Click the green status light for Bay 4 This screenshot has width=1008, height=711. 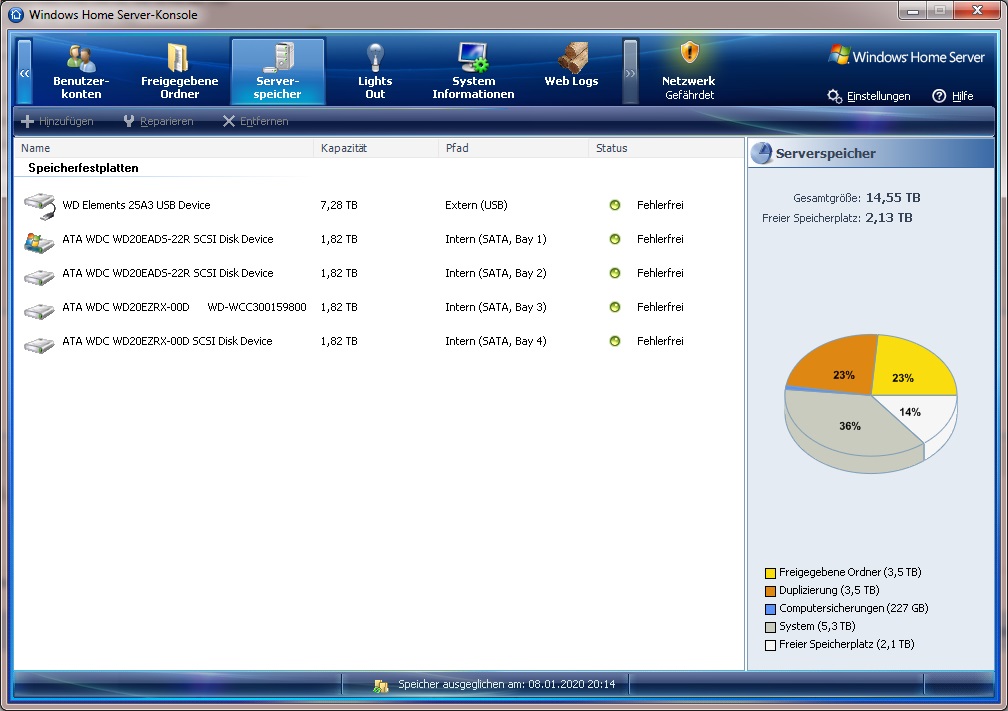(x=615, y=341)
